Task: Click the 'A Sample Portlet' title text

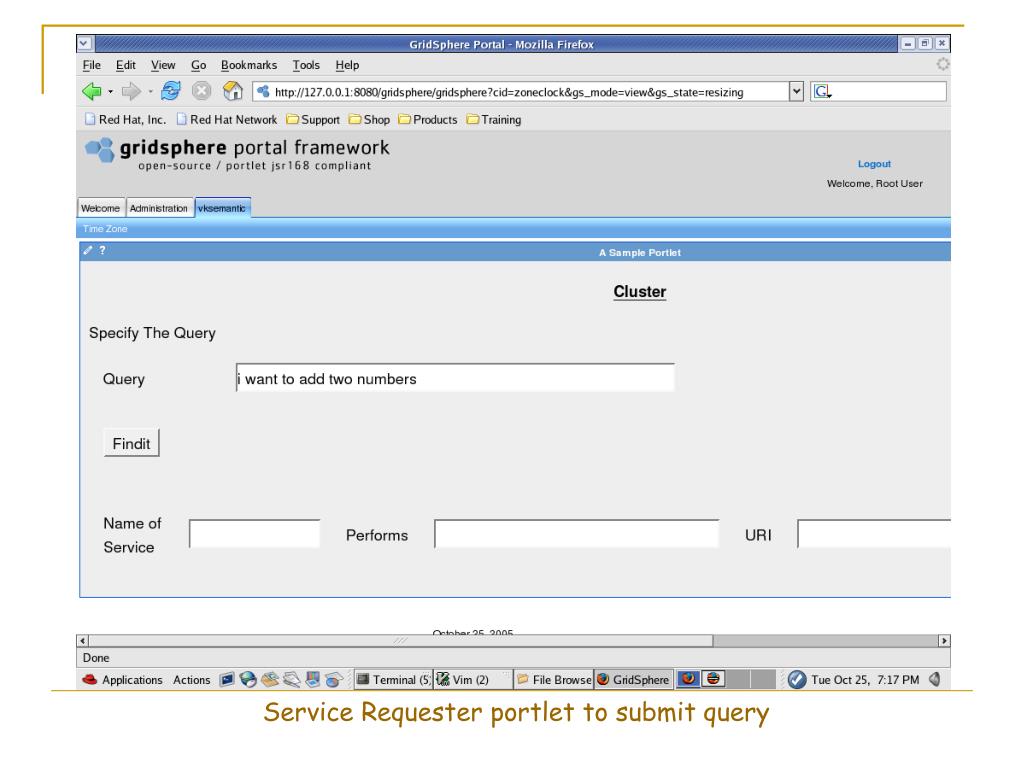Action: point(640,253)
